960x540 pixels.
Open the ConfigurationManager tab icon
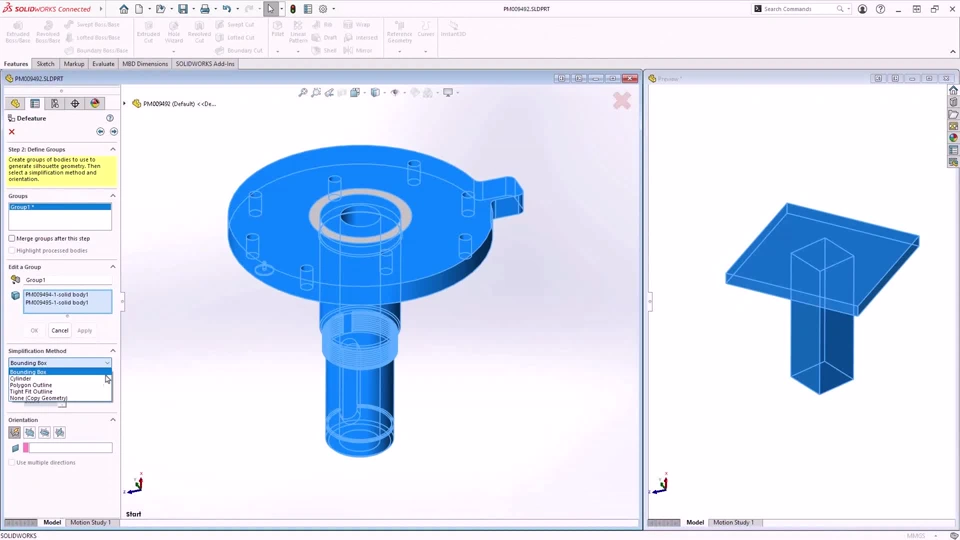[x=54, y=103]
